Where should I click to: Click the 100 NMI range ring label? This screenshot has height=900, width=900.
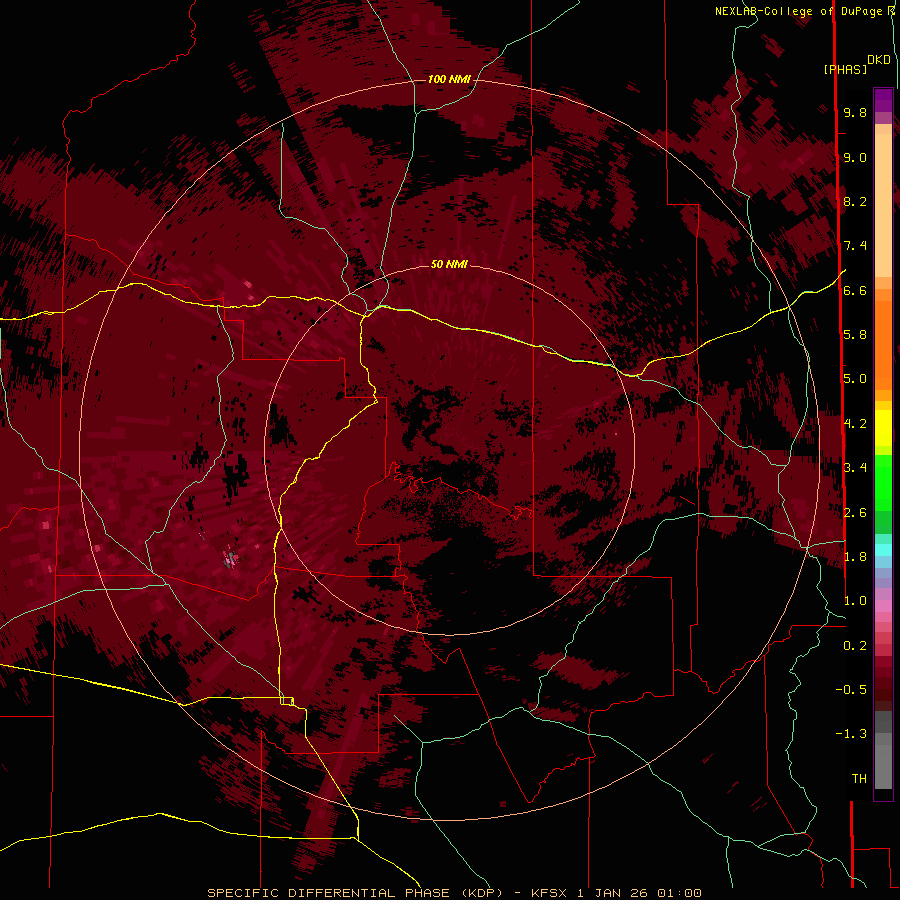click(x=449, y=79)
